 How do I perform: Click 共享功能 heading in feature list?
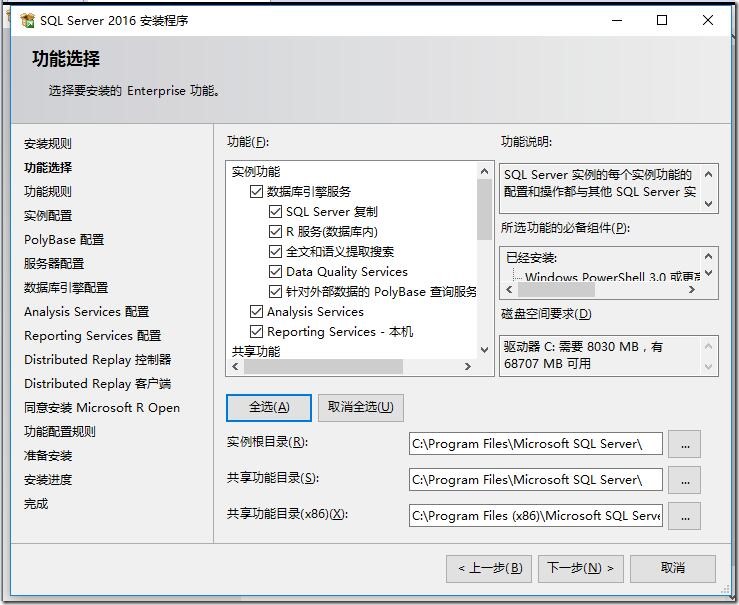point(256,352)
